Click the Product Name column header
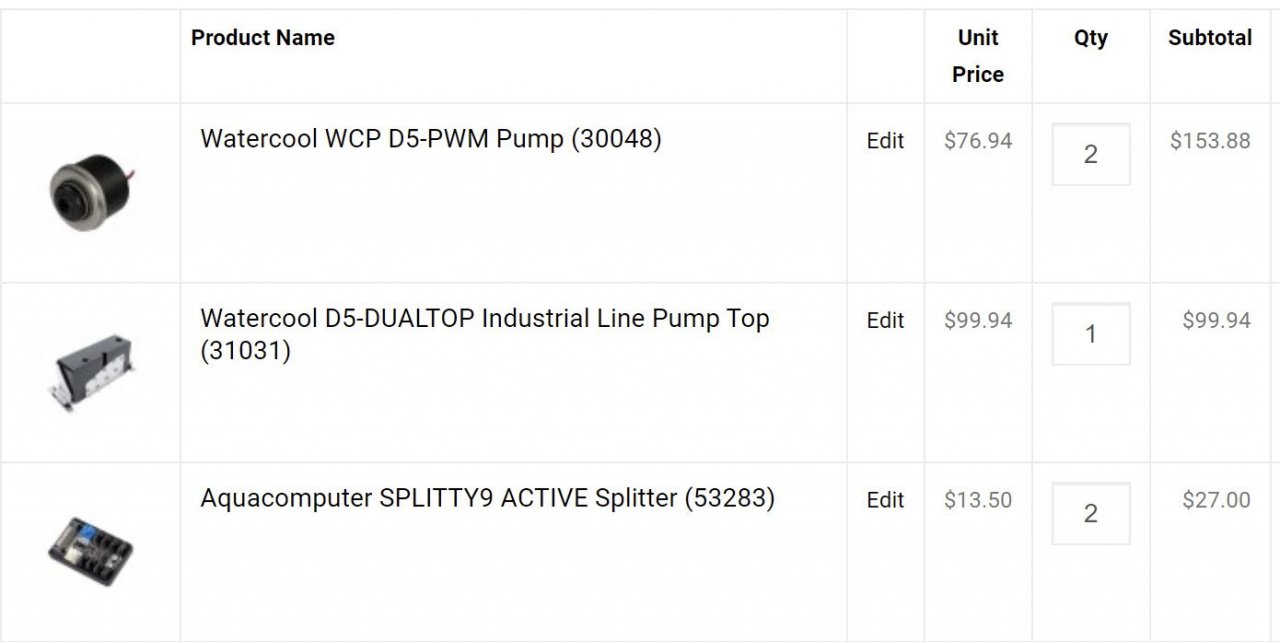The height and width of the screenshot is (642, 1280). [263, 38]
